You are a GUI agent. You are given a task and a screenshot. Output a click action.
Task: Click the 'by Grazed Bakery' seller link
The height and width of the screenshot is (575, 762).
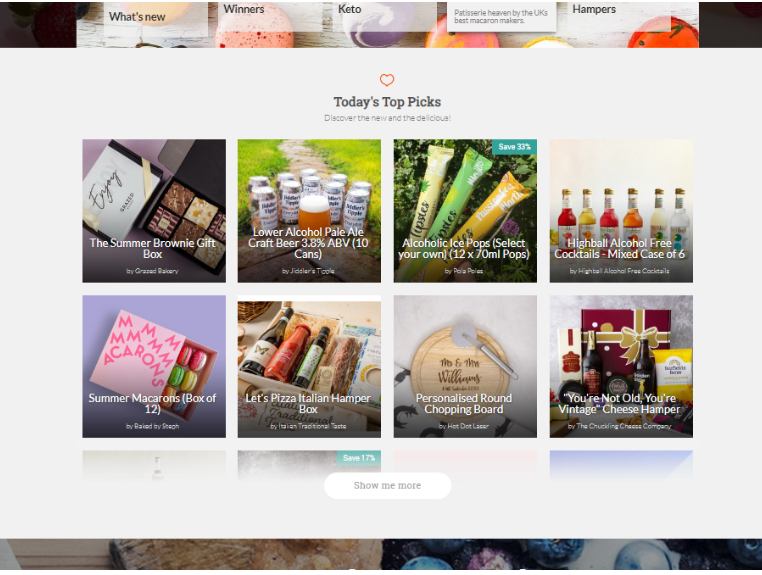click(153, 271)
